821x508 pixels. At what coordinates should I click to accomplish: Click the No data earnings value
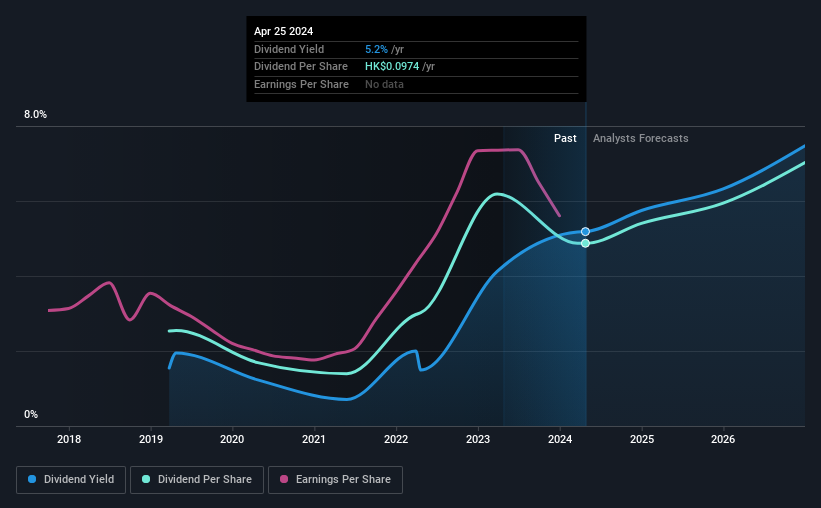[384, 84]
